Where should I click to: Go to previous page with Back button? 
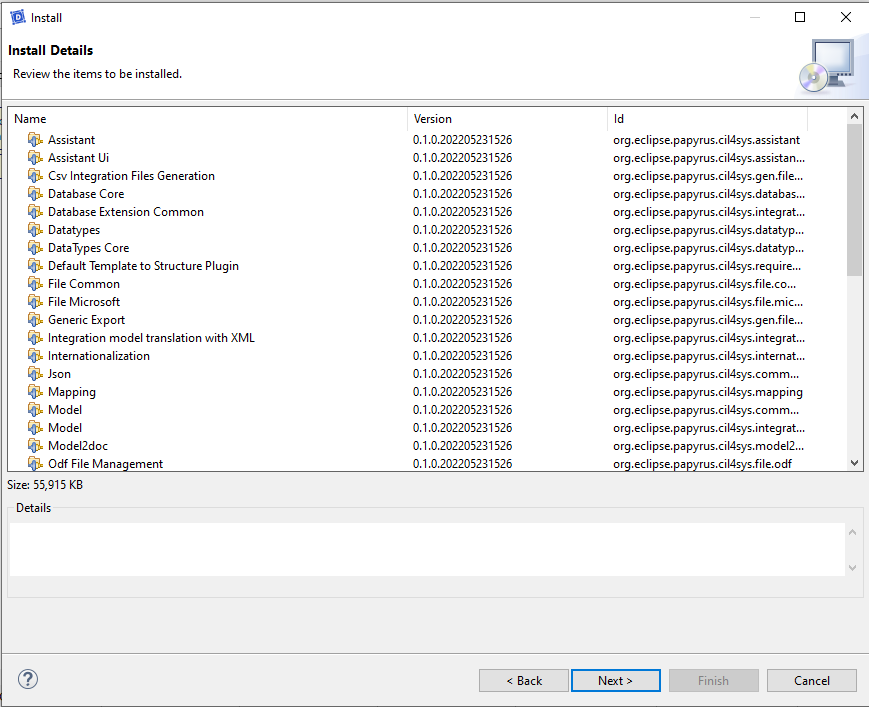(524, 680)
